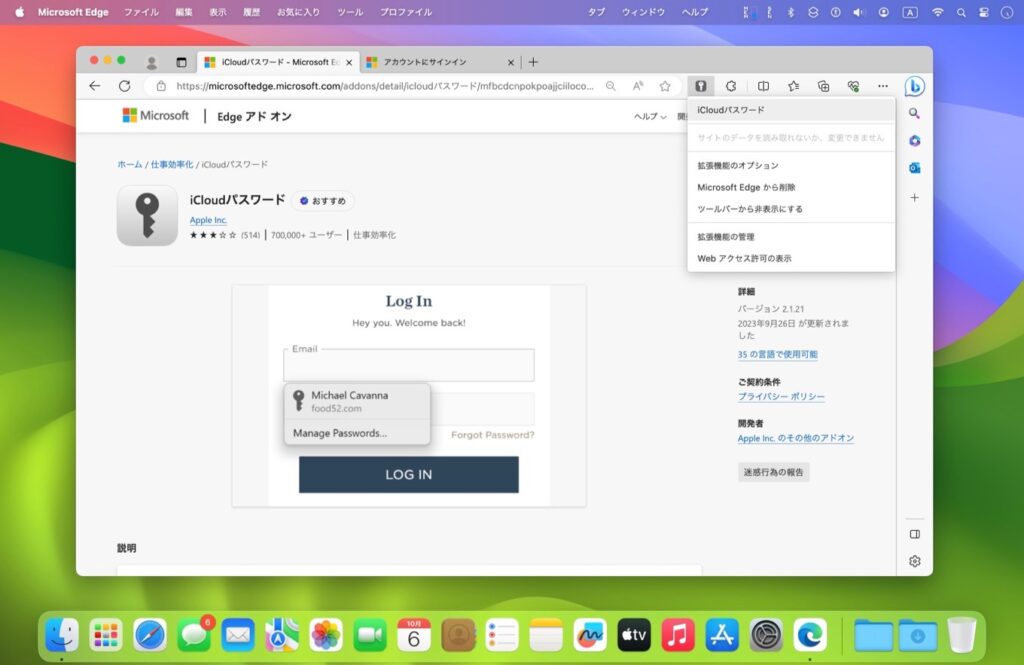Open the お気に入り menu in menu bar
1024x665 pixels.
point(298,12)
